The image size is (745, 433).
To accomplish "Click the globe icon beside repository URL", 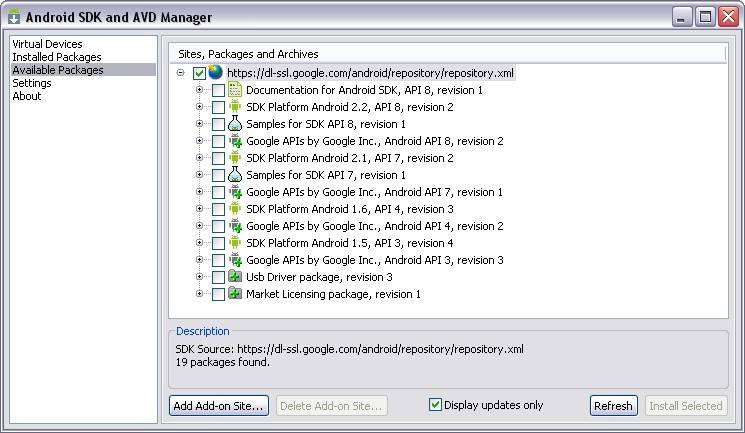I will (215, 73).
